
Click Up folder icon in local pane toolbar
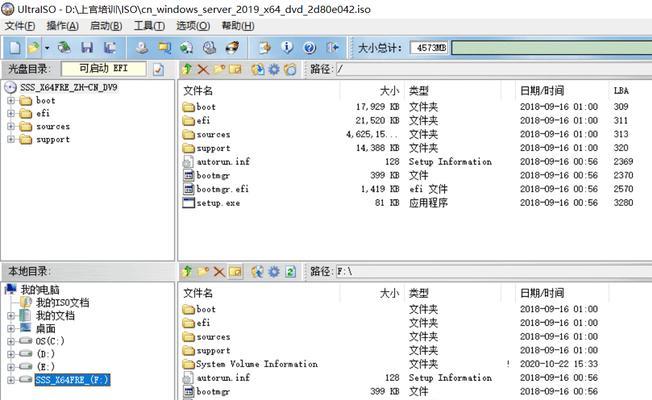coord(187,272)
